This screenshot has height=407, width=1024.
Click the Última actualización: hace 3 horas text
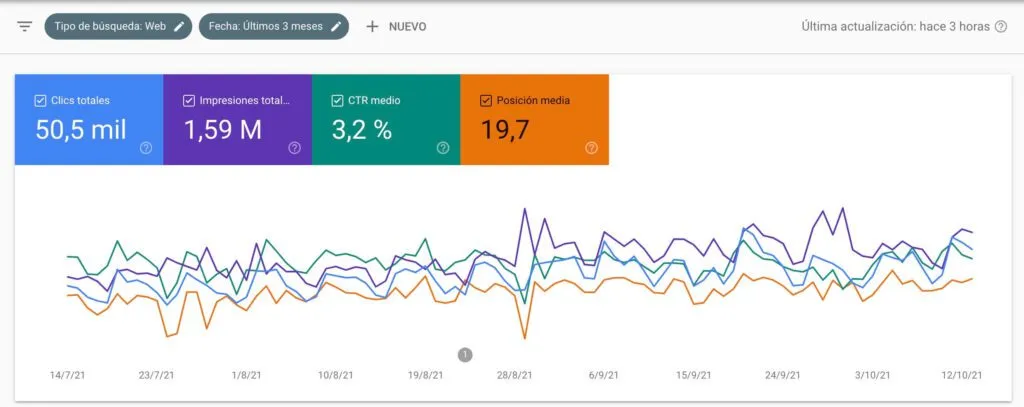[895, 27]
